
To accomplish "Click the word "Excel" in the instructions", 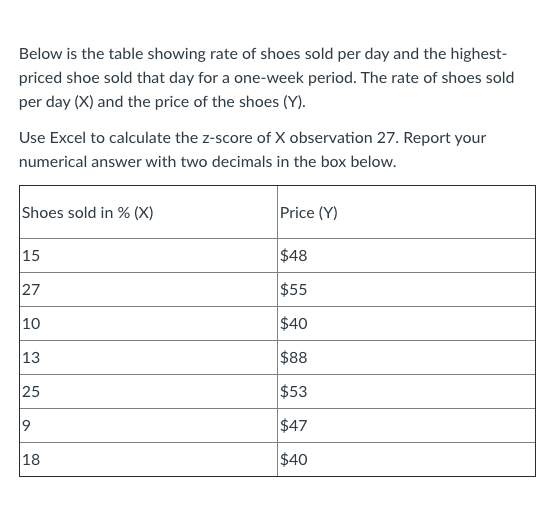I will (x=68, y=138).
